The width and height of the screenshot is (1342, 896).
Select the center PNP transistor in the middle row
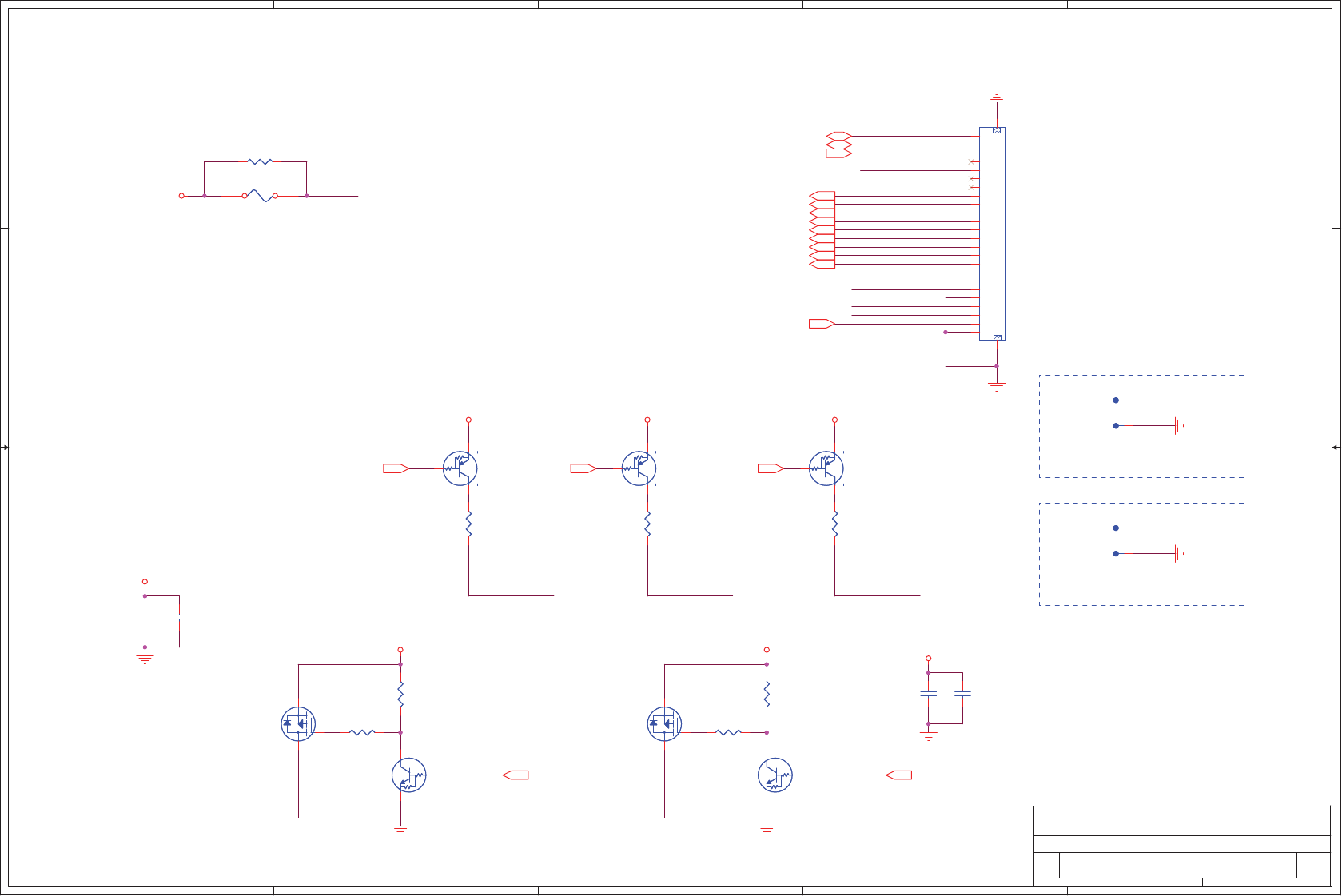639,468
